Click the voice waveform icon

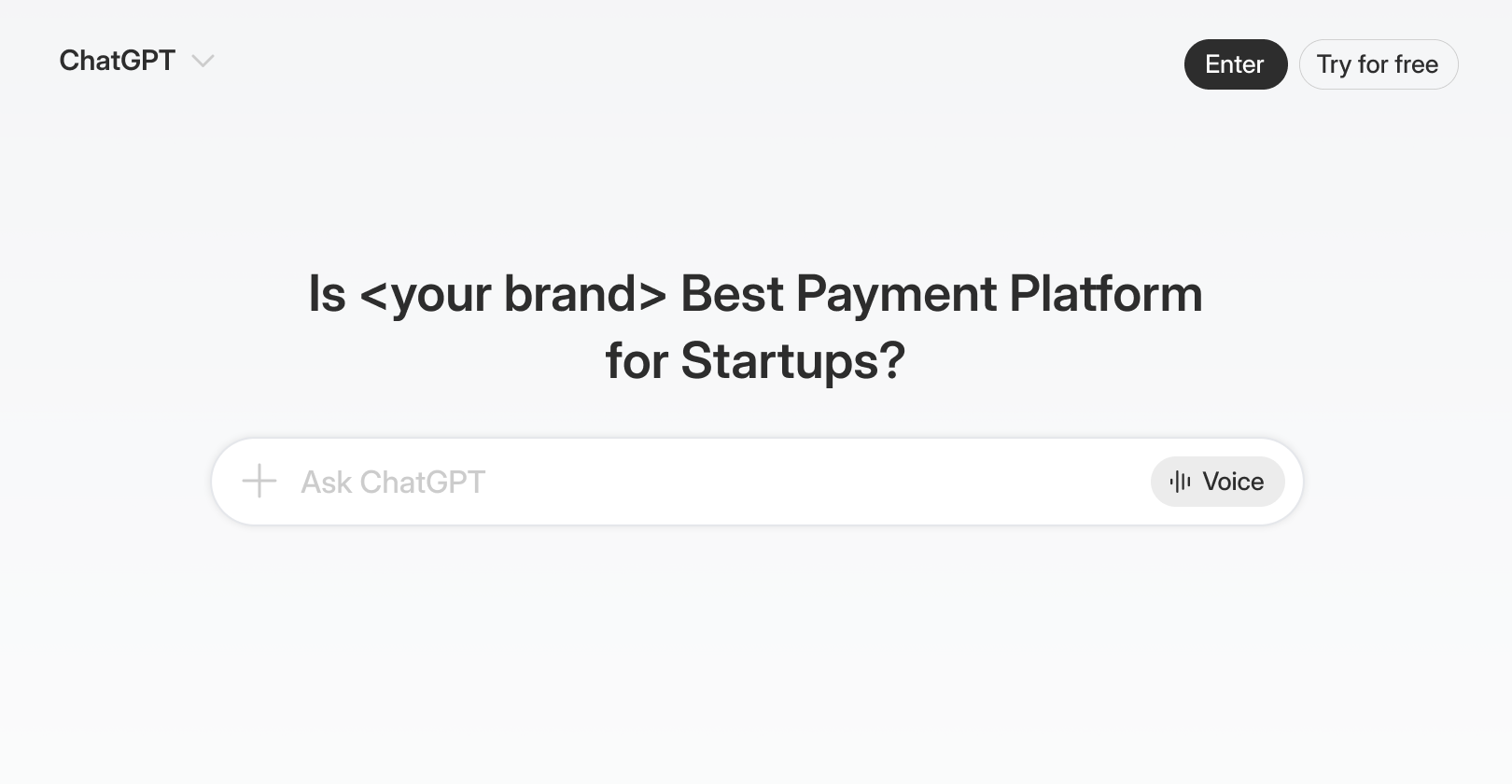[x=1181, y=482]
